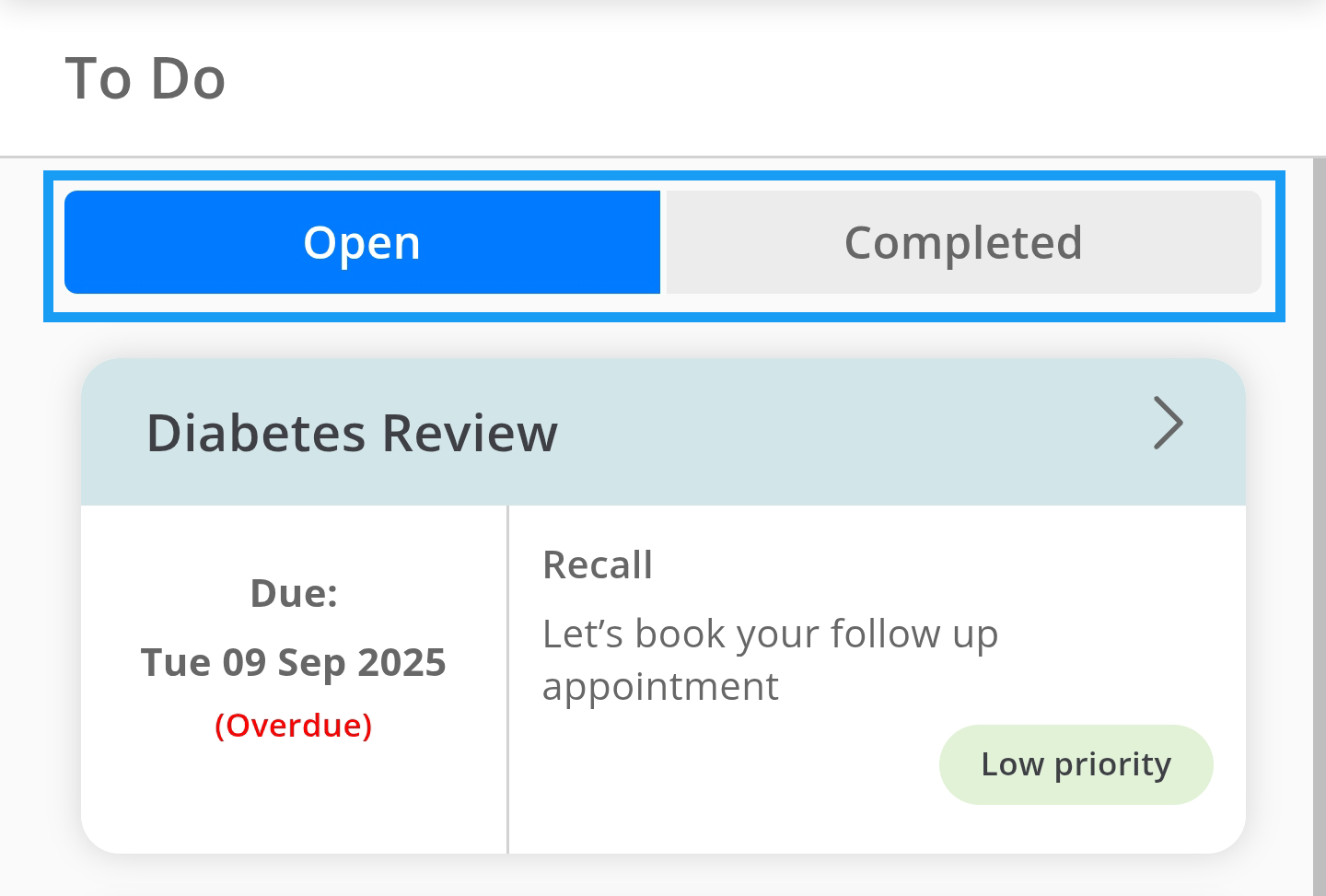Click the word appointment in the message

tap(660, 687)
